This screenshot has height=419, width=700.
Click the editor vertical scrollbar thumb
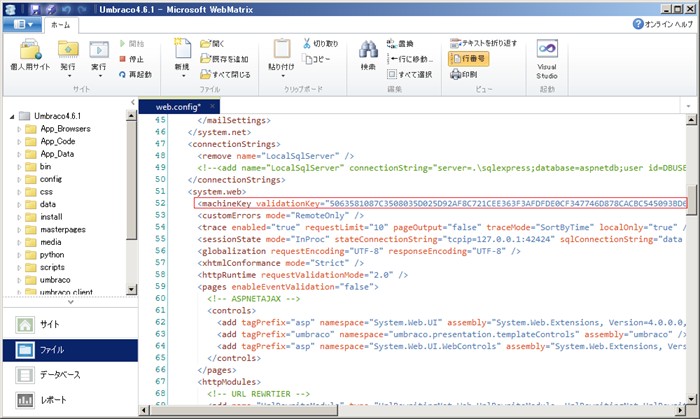point(691,200)
